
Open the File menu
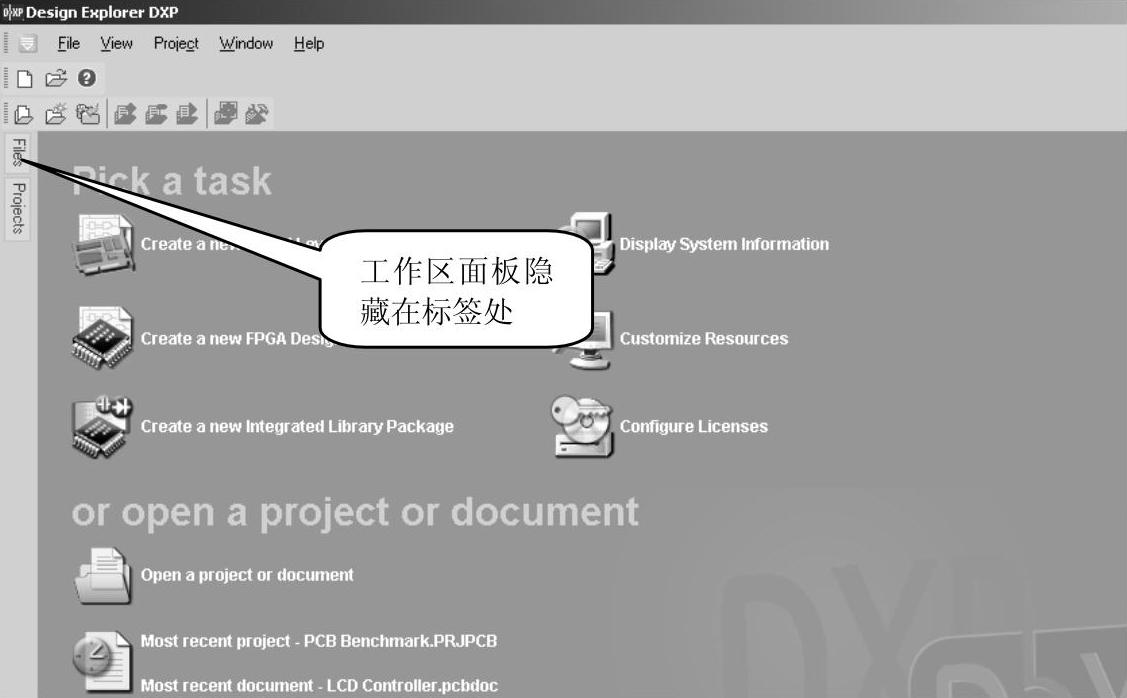pos(68,44)
